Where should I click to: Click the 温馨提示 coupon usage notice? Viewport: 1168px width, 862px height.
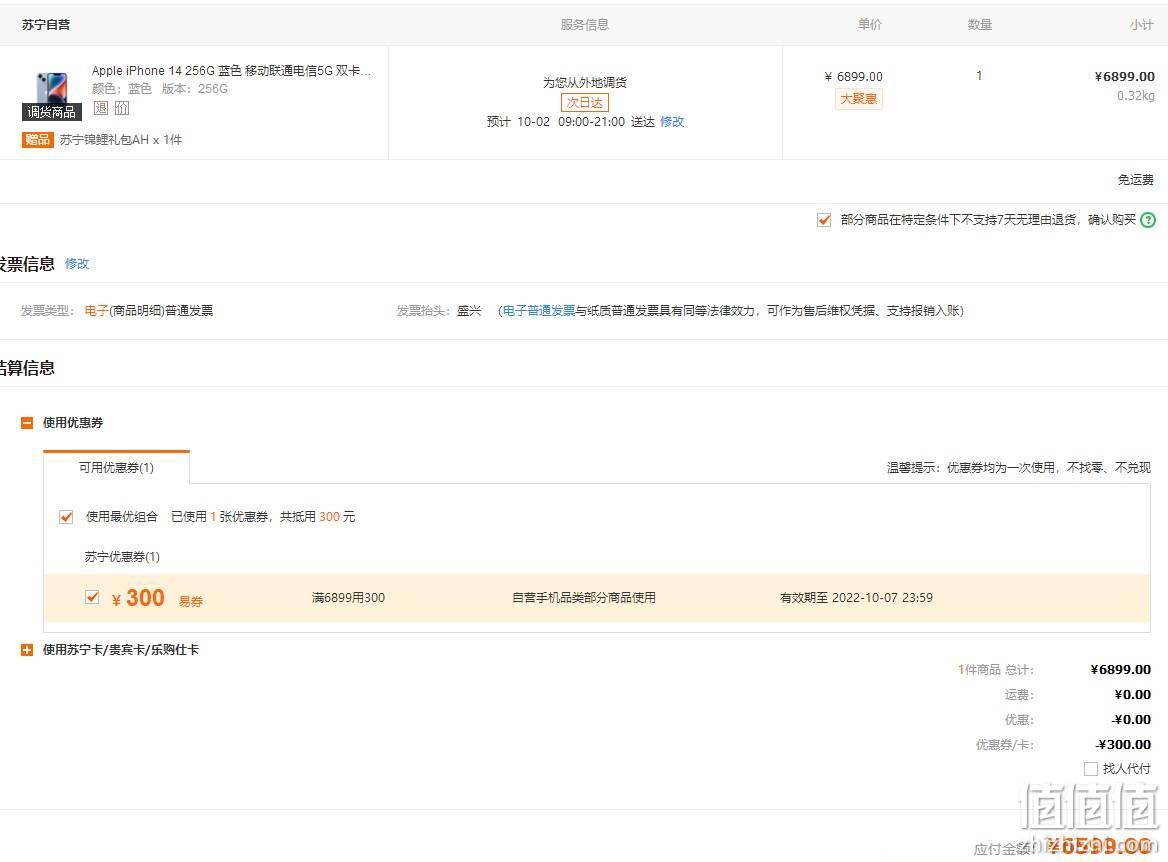[1019, 467]
